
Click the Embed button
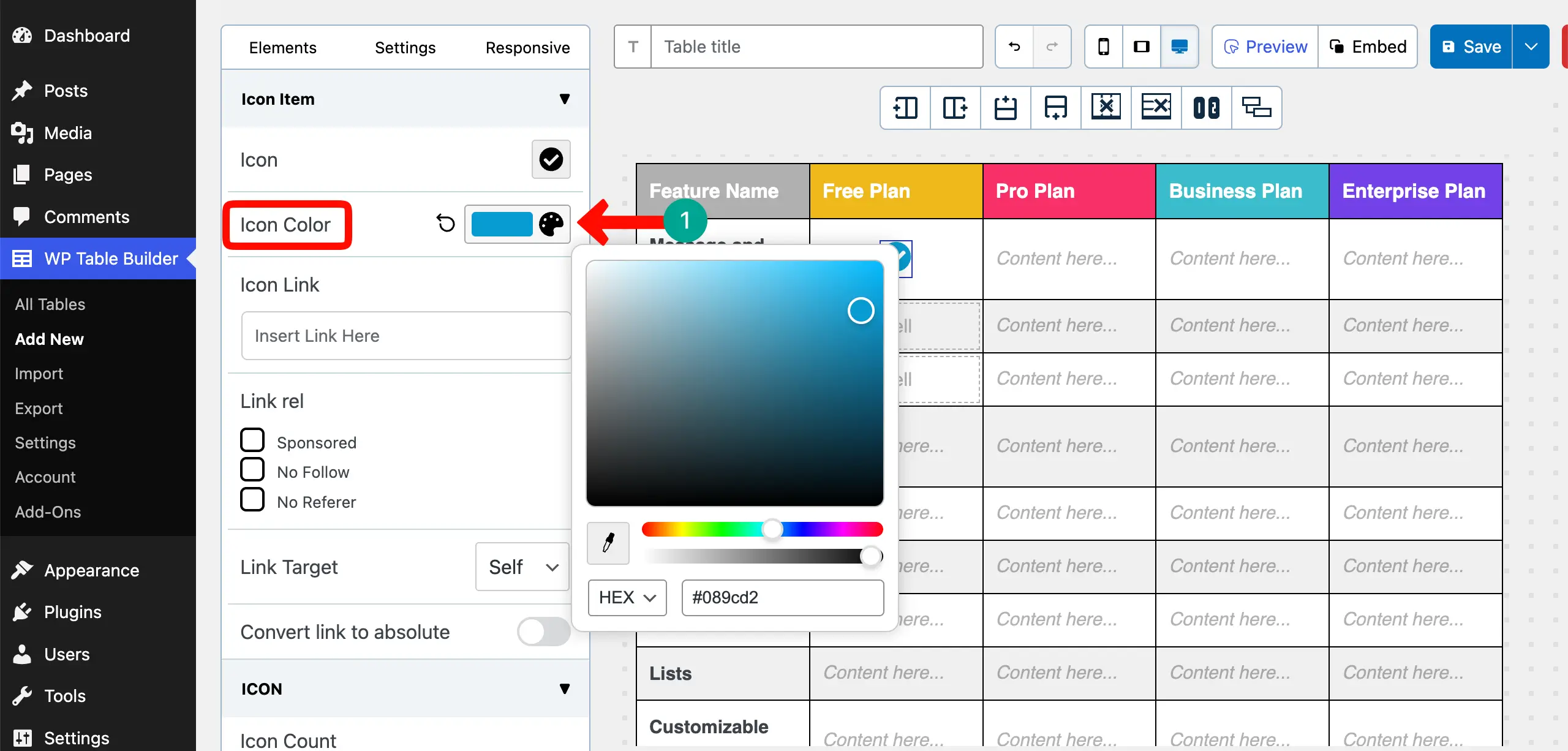coord(1368,46)
